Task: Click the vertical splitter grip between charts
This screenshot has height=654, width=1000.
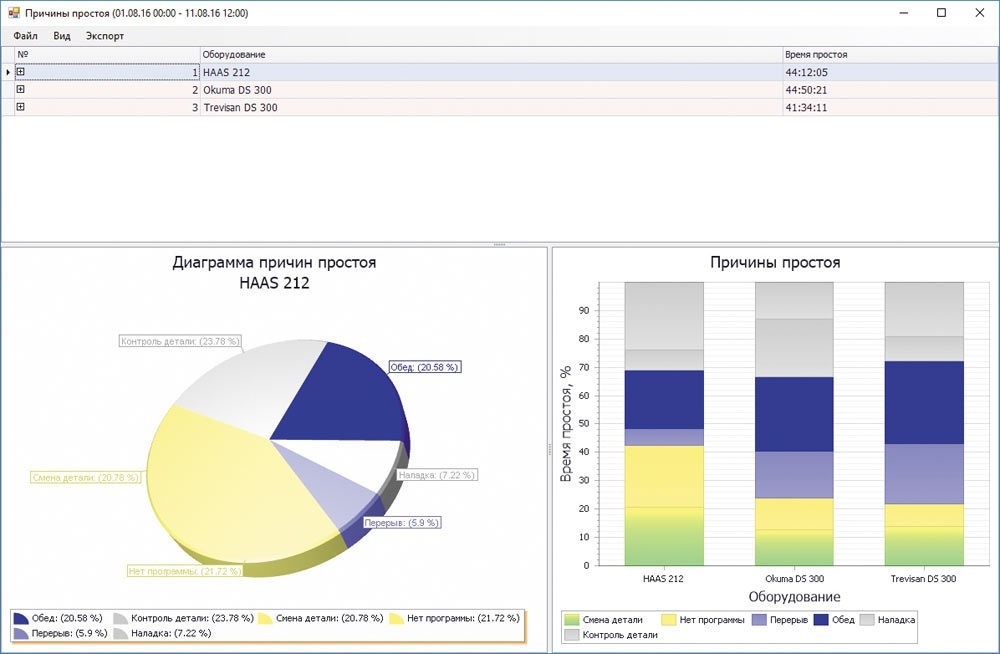Action: (550, 450)
